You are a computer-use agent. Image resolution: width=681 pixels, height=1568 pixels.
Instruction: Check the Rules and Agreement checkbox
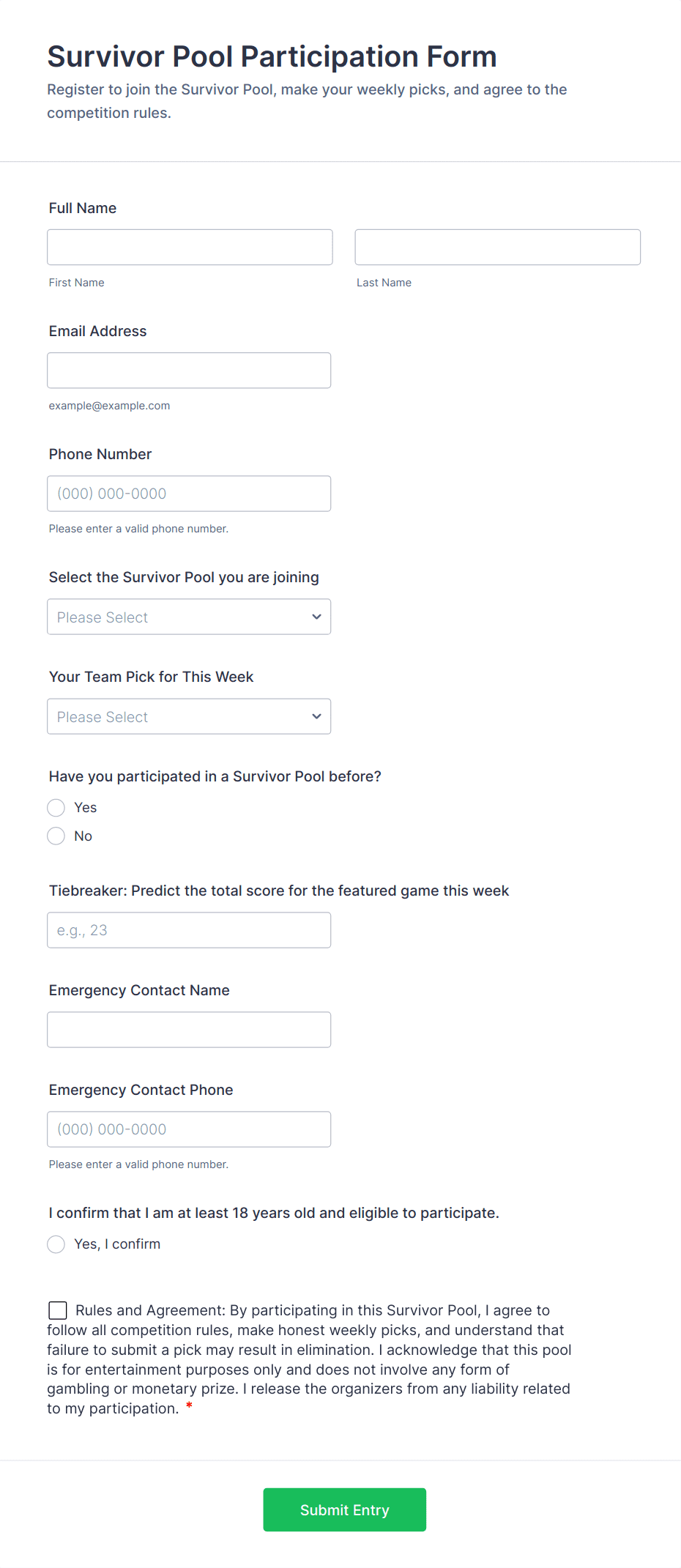(x=58, y=1310)
